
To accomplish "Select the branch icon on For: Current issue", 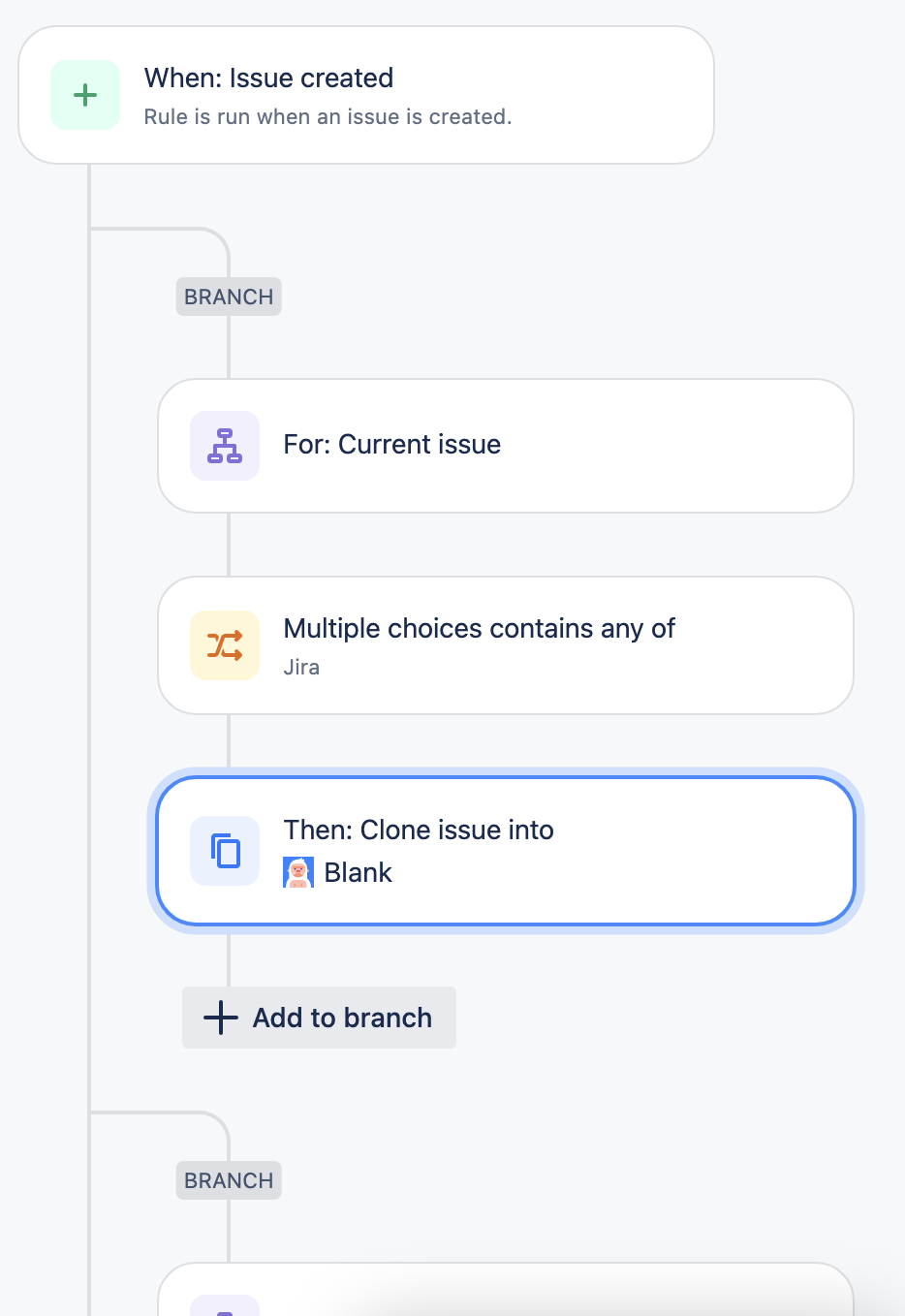I will click(x=224, y=446).
